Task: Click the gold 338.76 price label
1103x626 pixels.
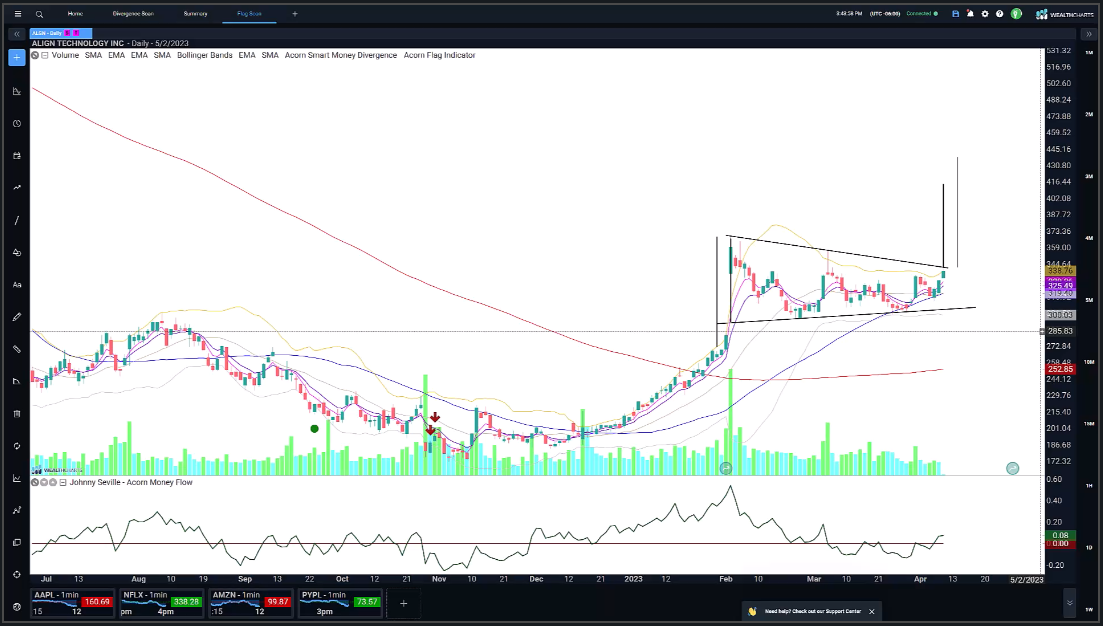Action: [1060, 271]
